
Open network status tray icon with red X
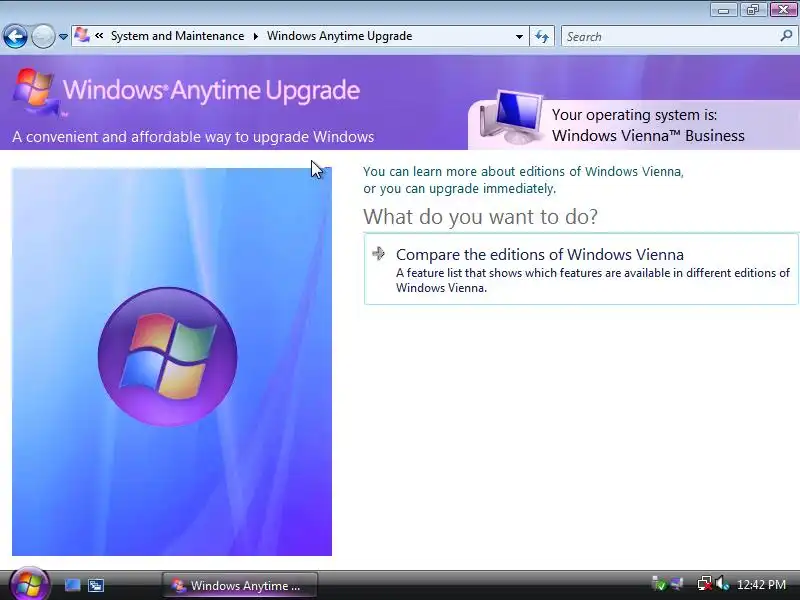coord(705,584)
